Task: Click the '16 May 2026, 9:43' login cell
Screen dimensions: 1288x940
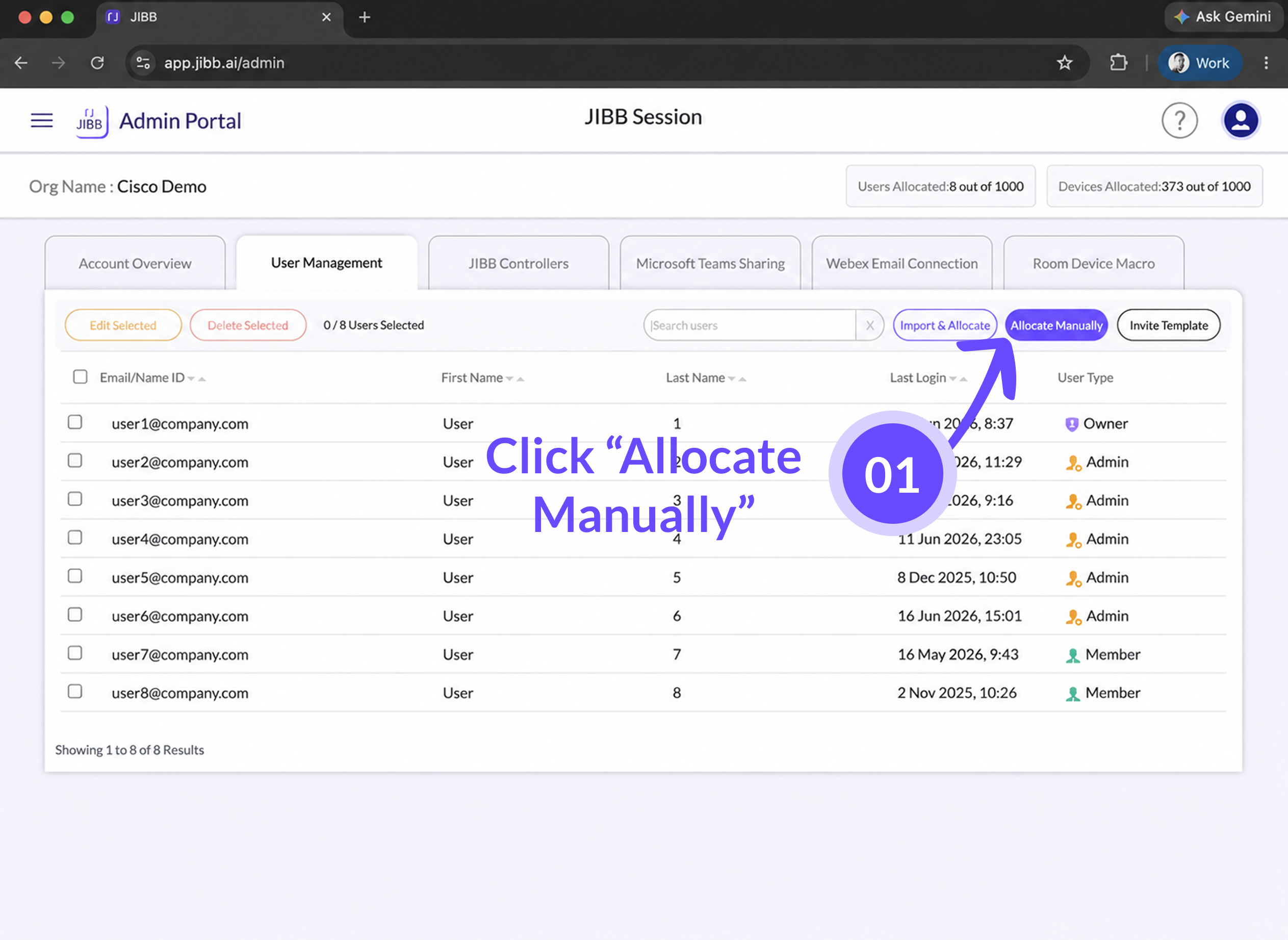Action: coord(958,654)
